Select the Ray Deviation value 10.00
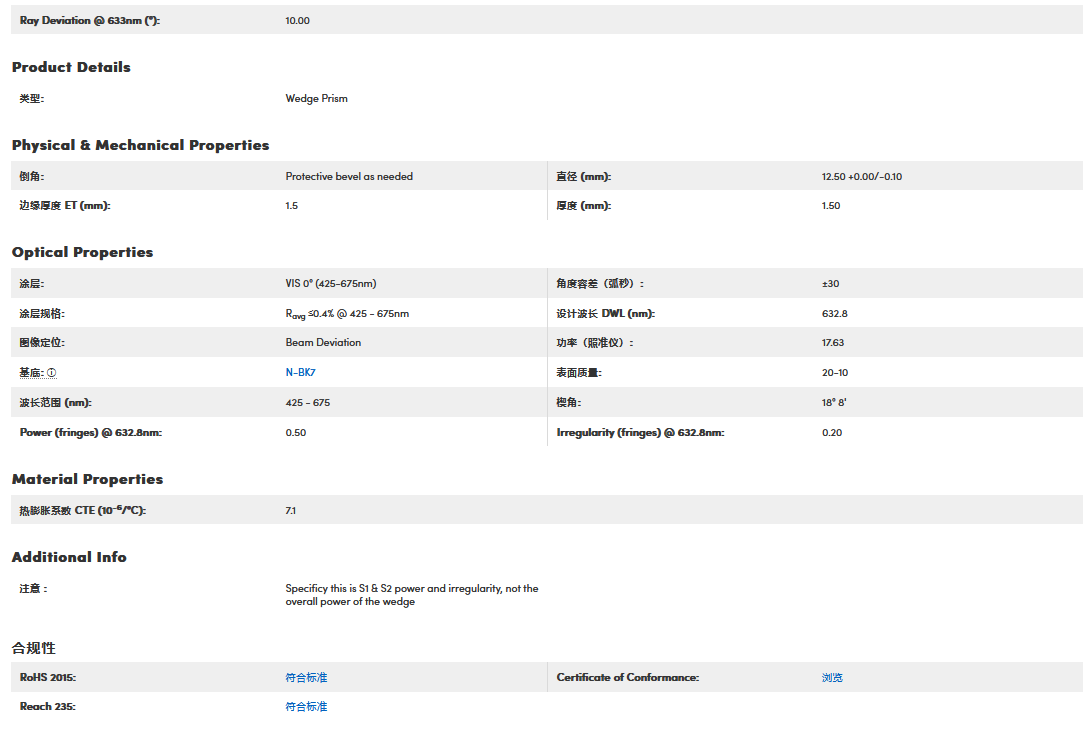Screen dimensions: 1092x740 297,20
